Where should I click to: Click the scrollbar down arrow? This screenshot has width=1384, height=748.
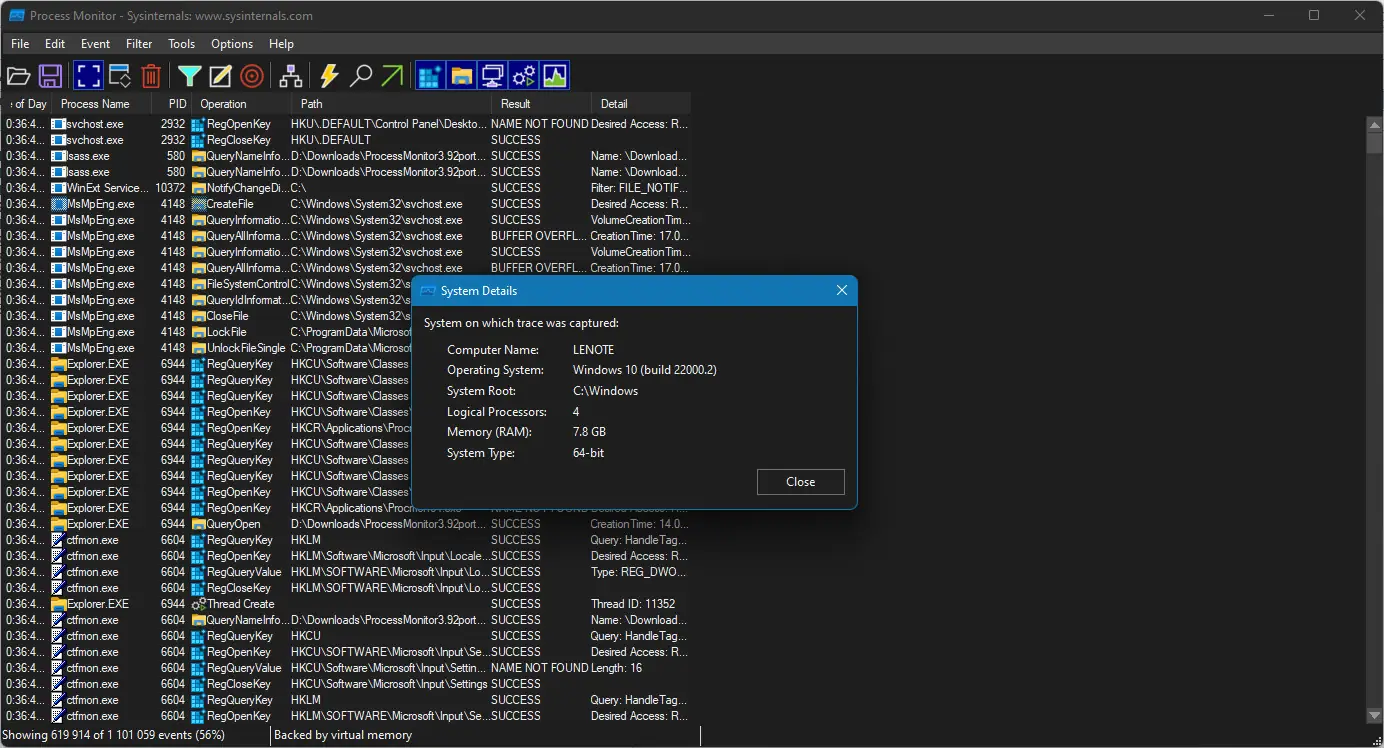(1375, 714)
